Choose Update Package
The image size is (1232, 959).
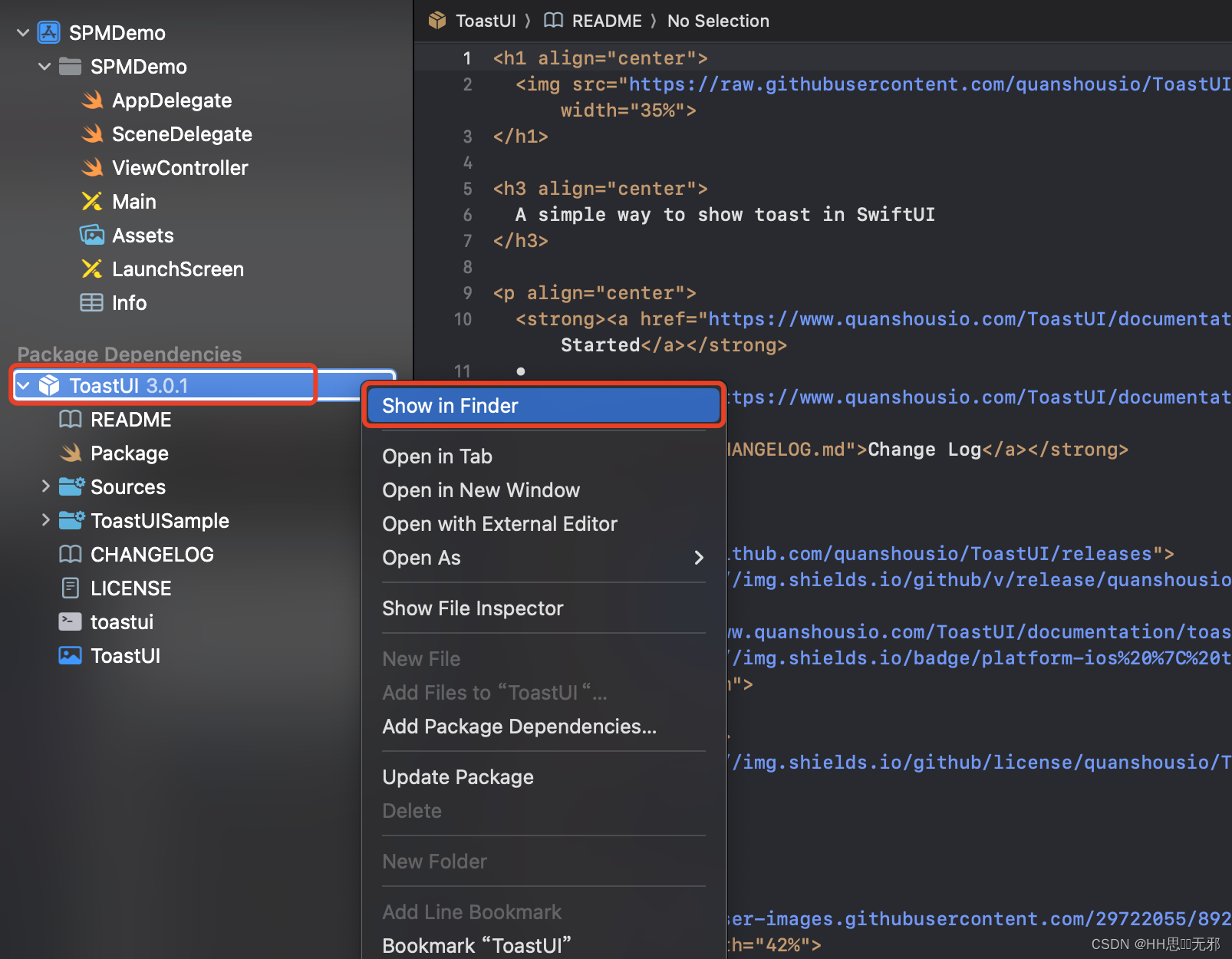(x=544, y=777)
